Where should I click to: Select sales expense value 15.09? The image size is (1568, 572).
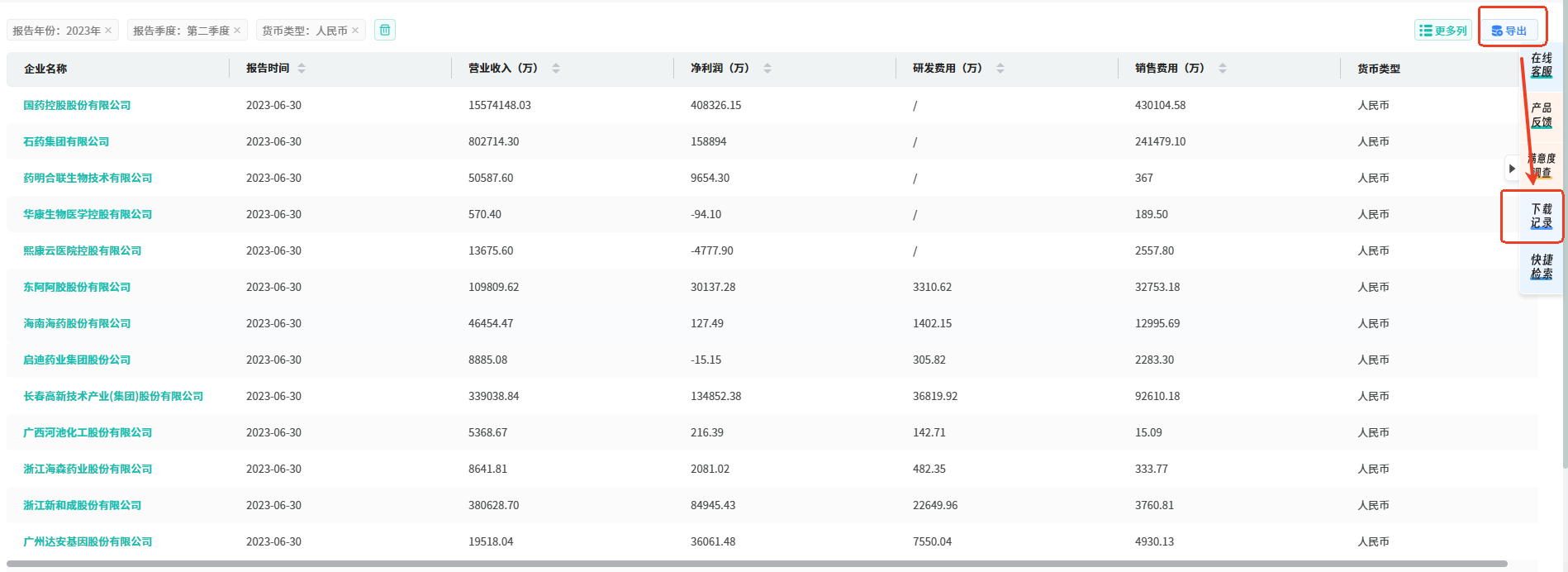coord(1148,432)
